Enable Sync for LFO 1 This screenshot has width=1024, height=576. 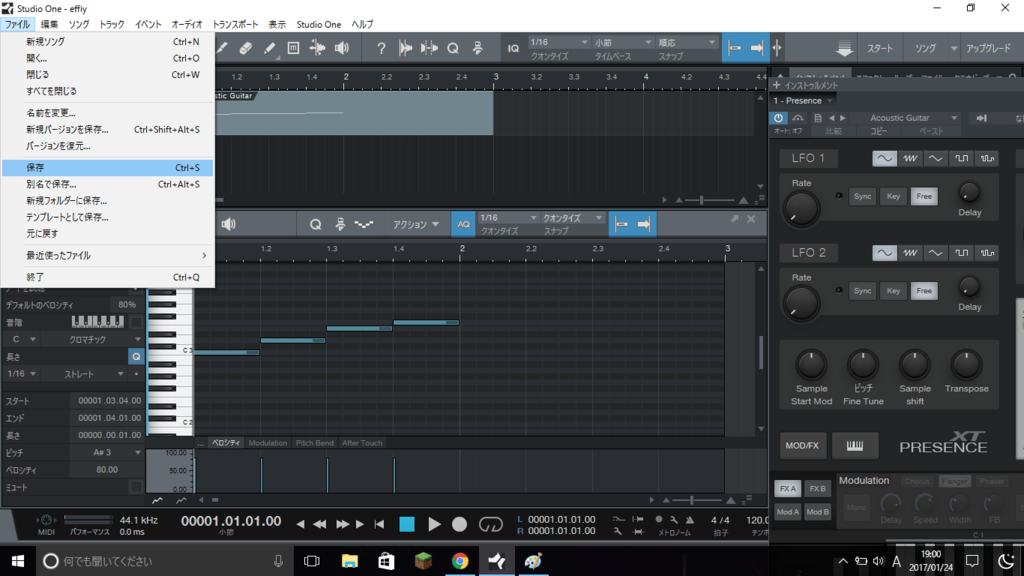862,196
